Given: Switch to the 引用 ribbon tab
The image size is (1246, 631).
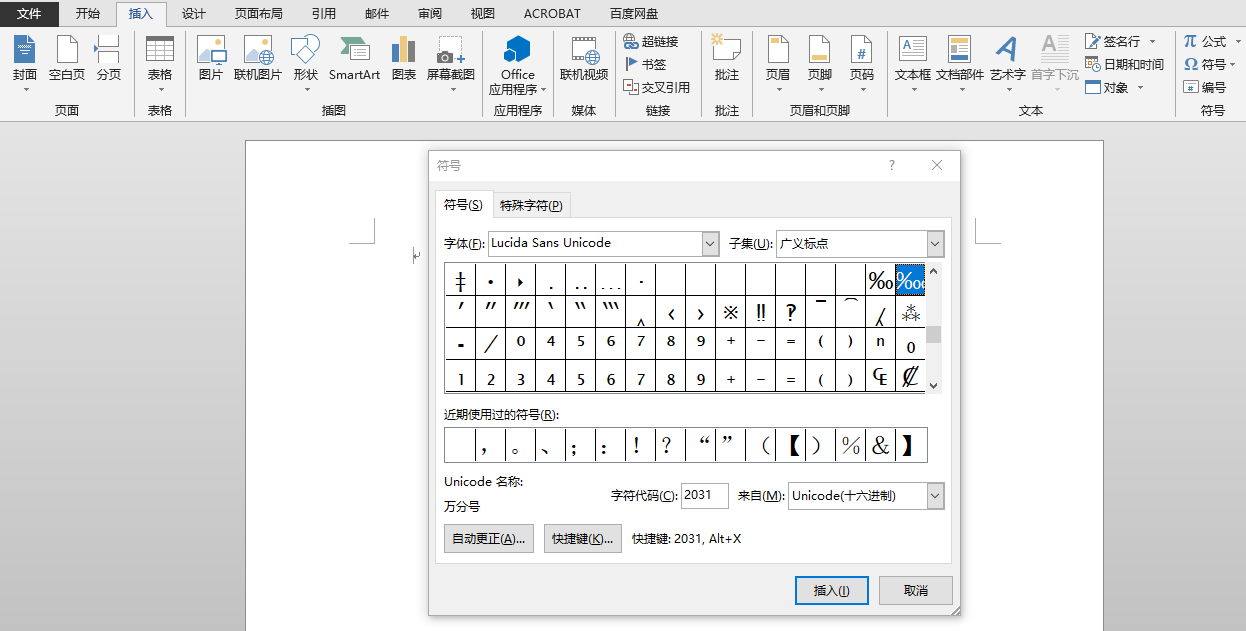Looking at the screenshot, I should (x=323, y=14).
